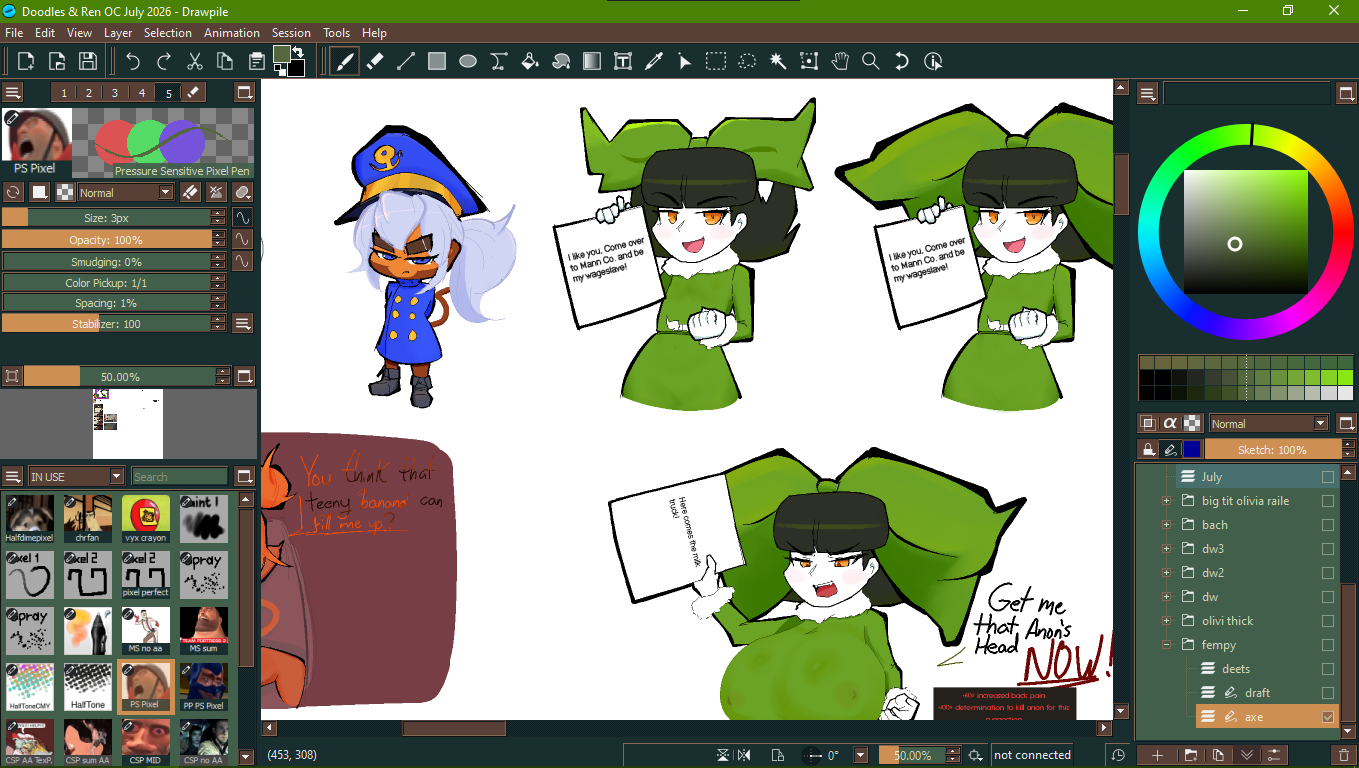The width and height of the screenshot is (1359, 768).
Task: Switch to brush slot 1
Action: pyautogui.click(x=64, y=93)
